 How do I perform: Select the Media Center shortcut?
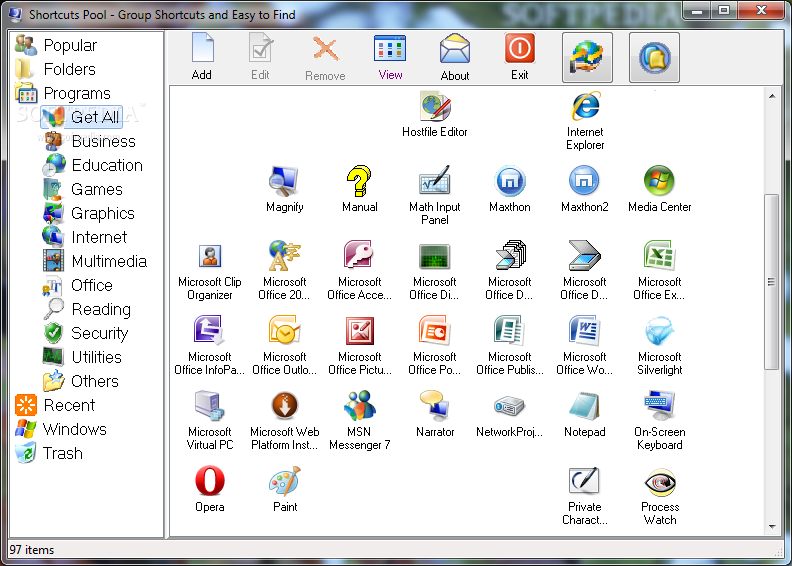click(x=660, y=190)
